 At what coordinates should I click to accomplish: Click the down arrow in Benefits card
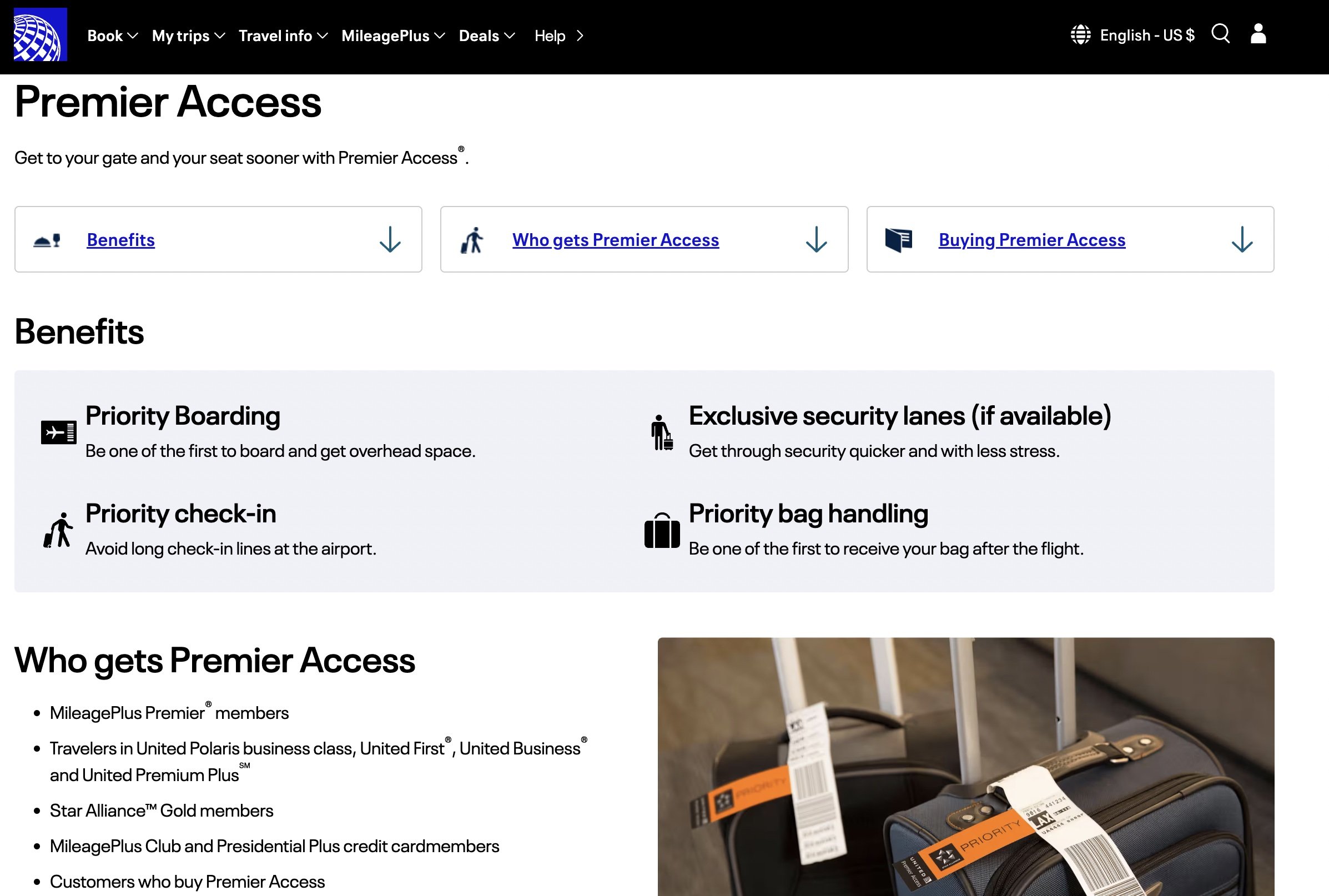click(390, 239)
